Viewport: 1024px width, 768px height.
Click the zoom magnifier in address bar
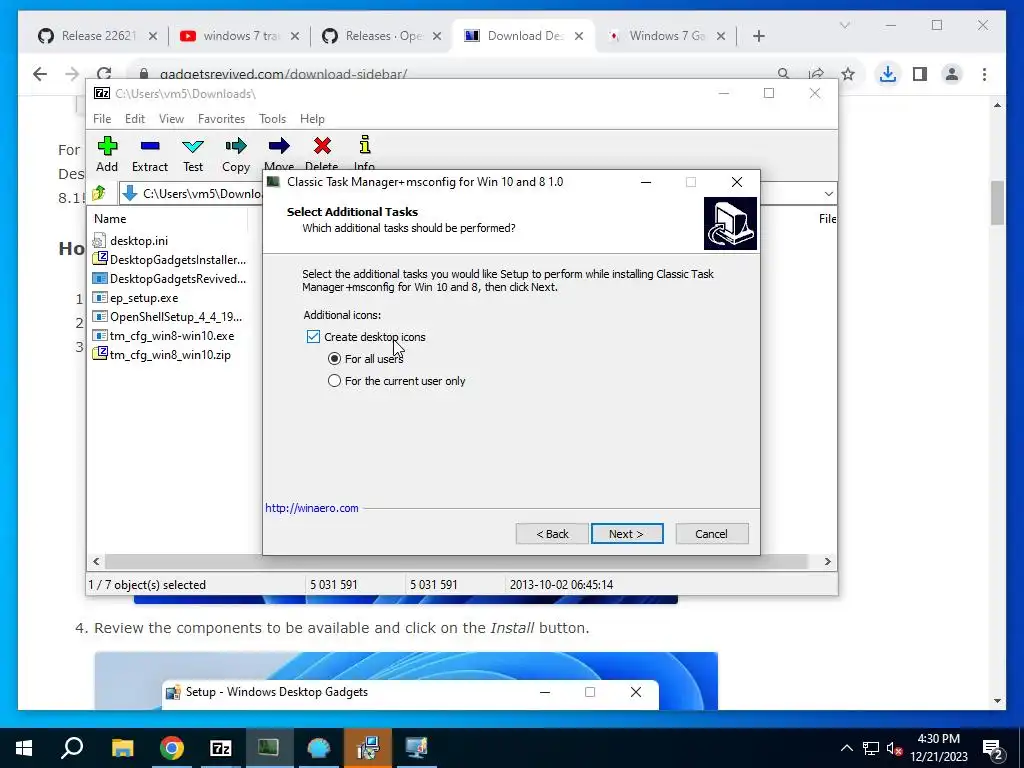[x=784, y=74]
